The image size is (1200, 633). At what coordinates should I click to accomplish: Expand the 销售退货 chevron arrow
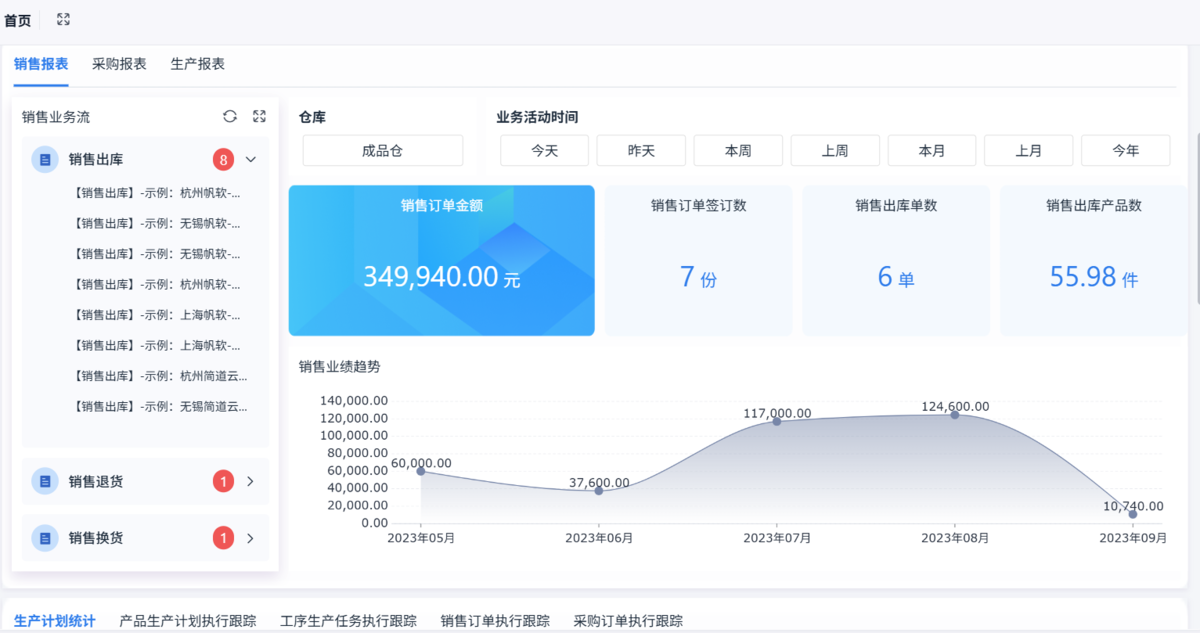tap(250, 482)
